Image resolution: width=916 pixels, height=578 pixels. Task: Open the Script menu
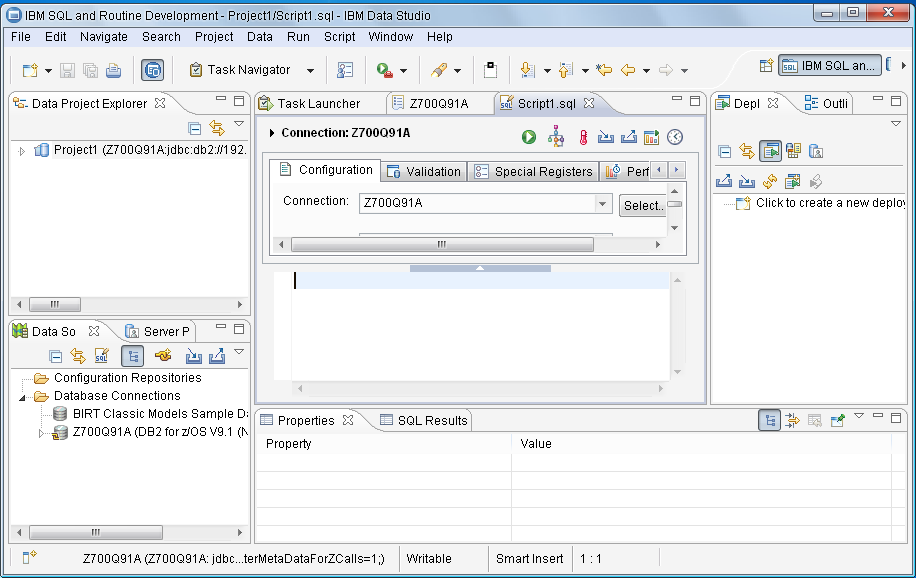339,37
